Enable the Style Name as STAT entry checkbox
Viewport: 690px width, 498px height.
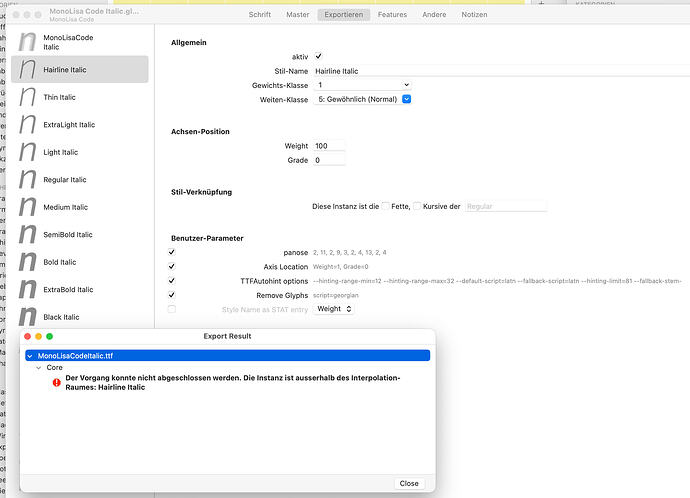tap(172, 309)
